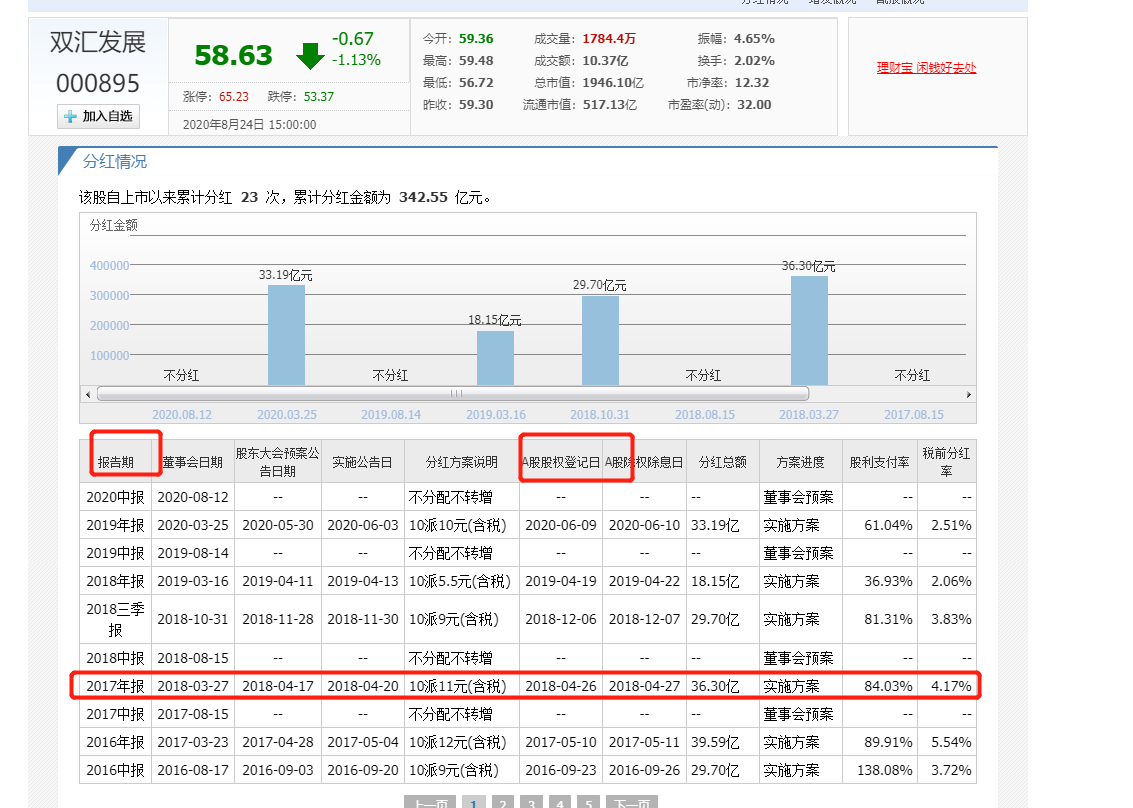Click the 10派12元(含税) plan cell
Viewport: 1133px width, 808px height.
[462, 742]
